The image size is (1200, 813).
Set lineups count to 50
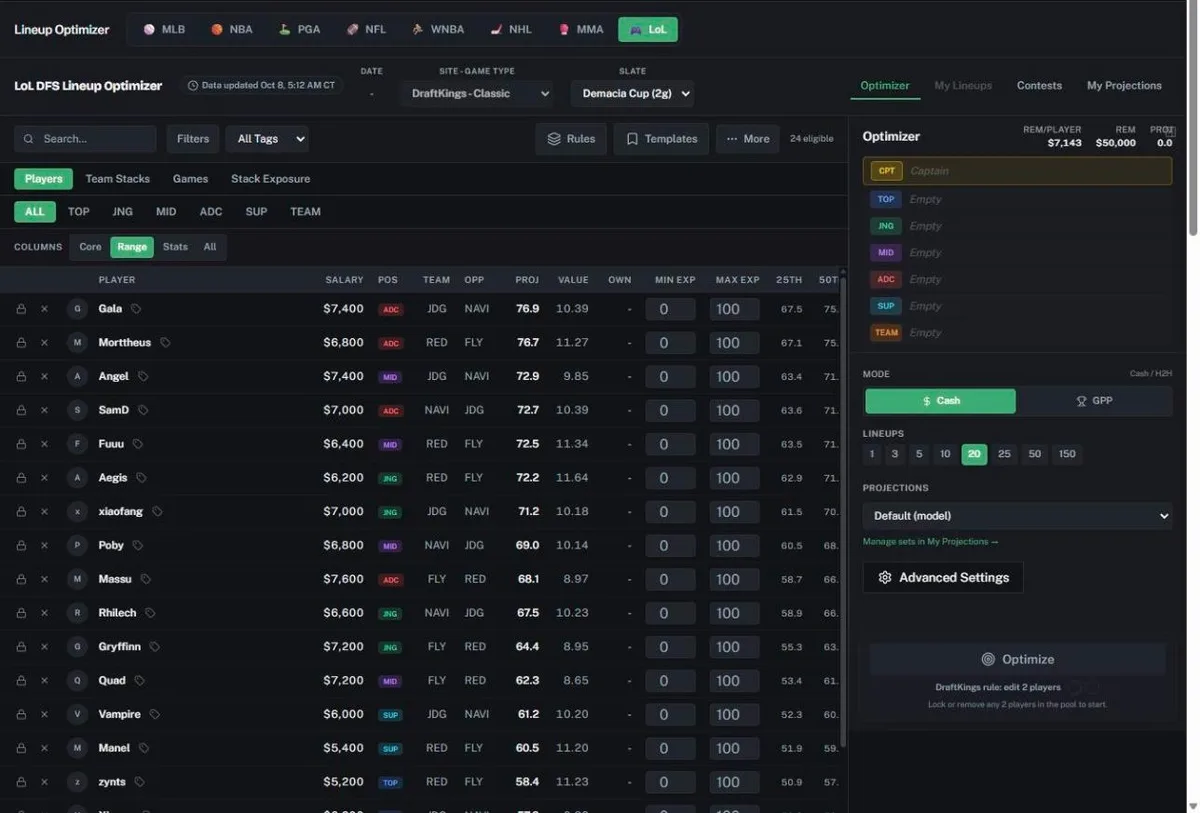1035,454
